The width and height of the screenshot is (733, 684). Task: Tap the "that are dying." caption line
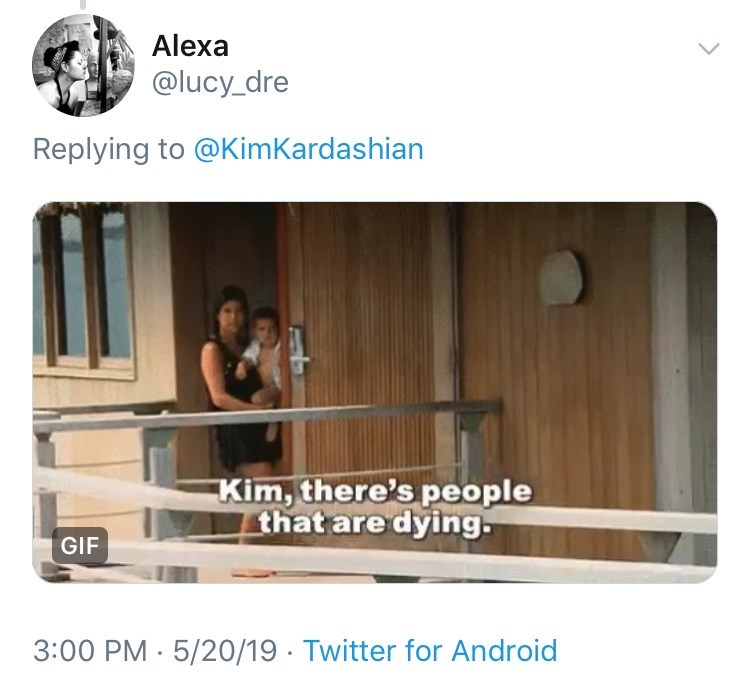click(376, 521)
